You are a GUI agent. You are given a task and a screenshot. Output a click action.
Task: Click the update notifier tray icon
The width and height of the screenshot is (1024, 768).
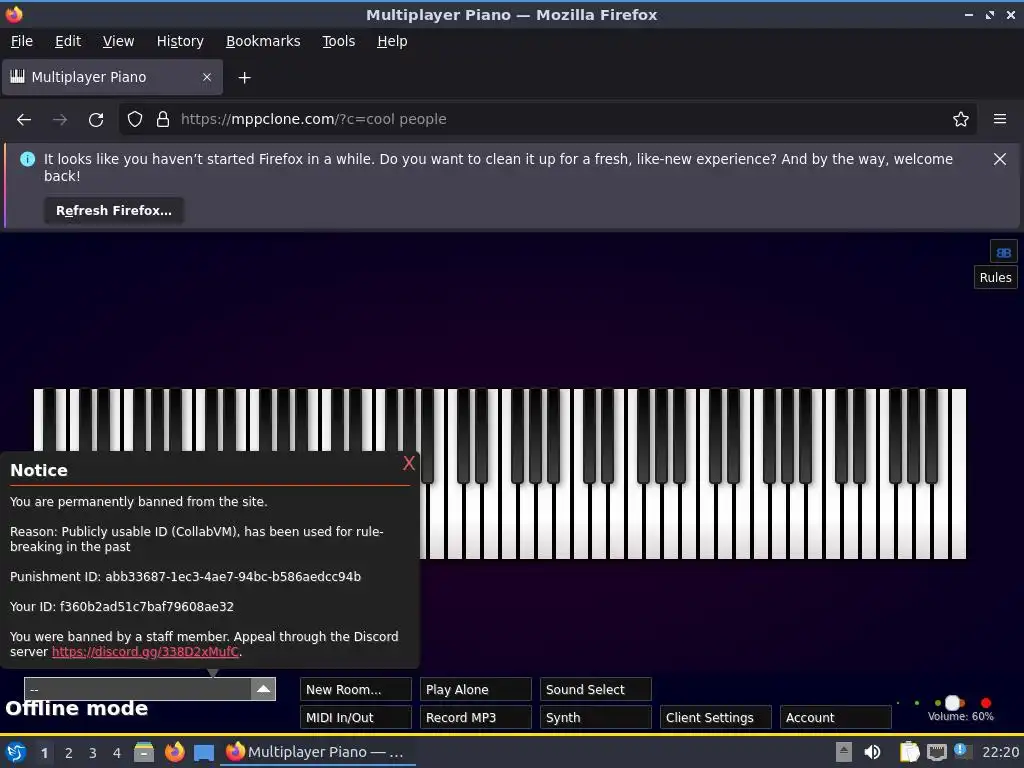(x=961, y=750)
